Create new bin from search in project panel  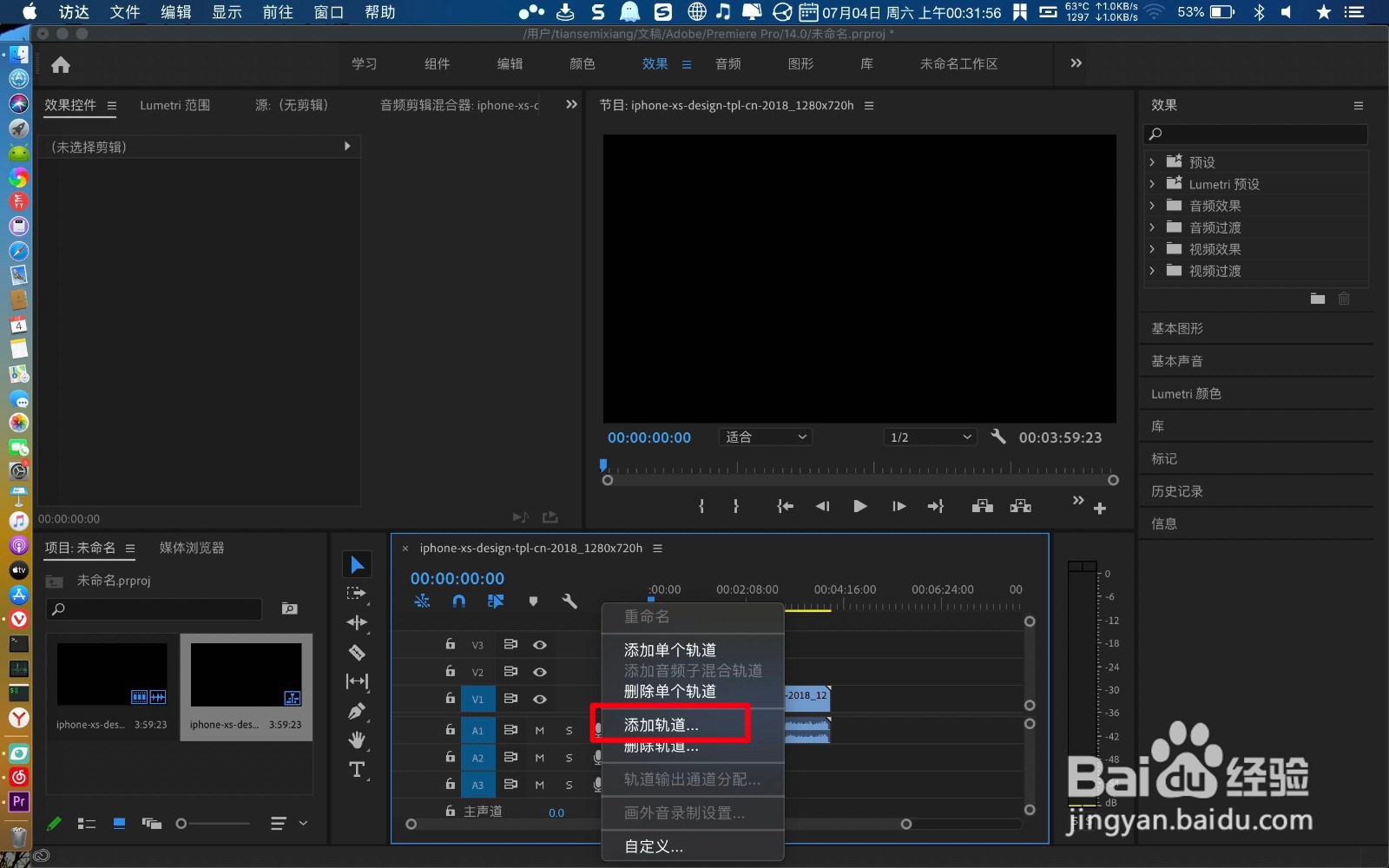[290, 609]
